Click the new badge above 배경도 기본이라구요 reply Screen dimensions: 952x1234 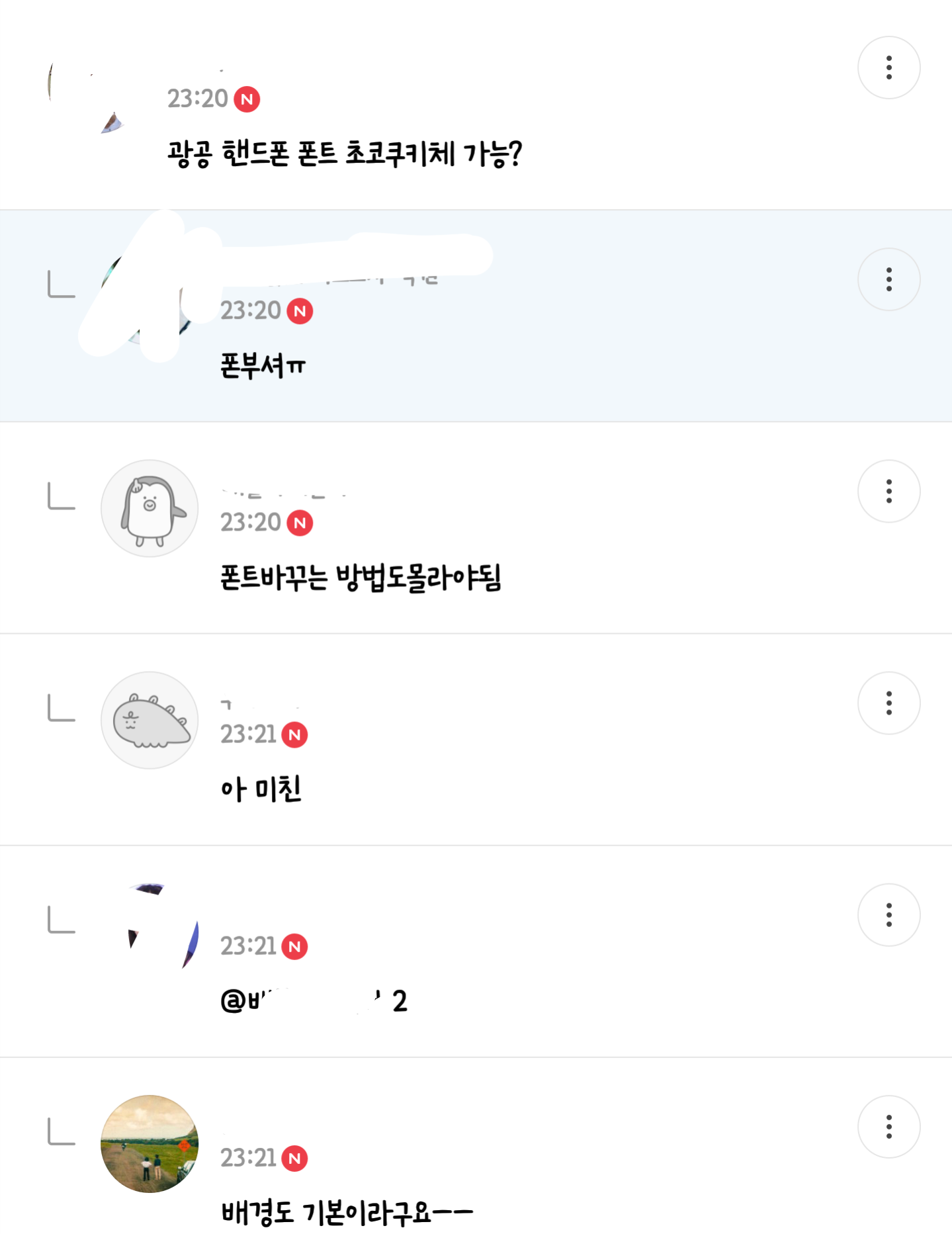click(294, 1158)
